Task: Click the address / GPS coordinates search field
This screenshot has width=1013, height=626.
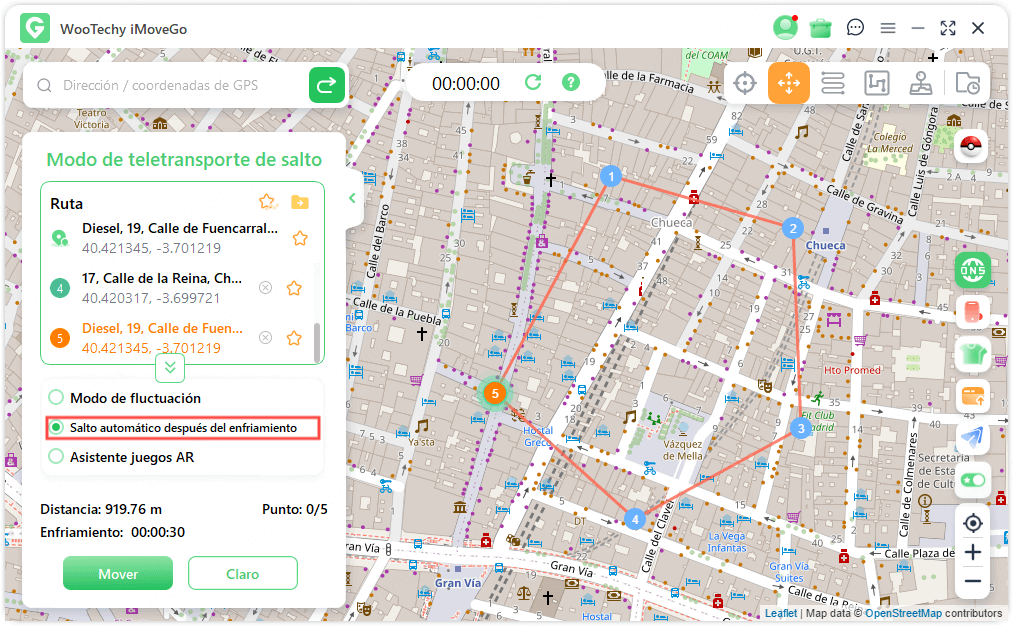Action: coord(170,86)
